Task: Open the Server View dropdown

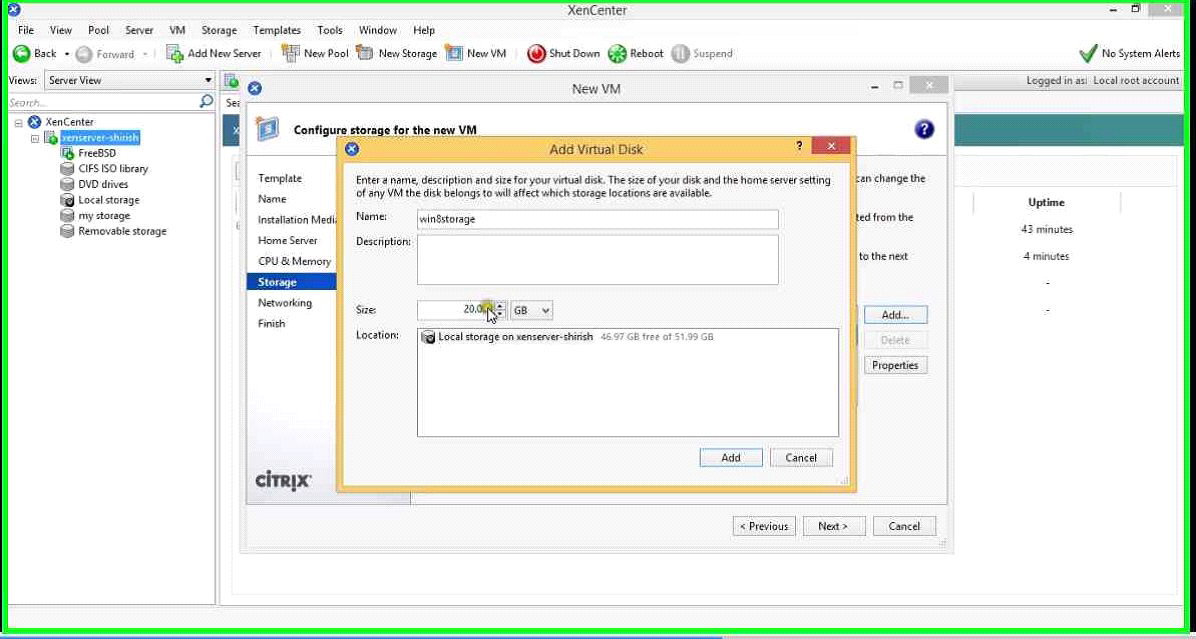Action: [130, 80]
